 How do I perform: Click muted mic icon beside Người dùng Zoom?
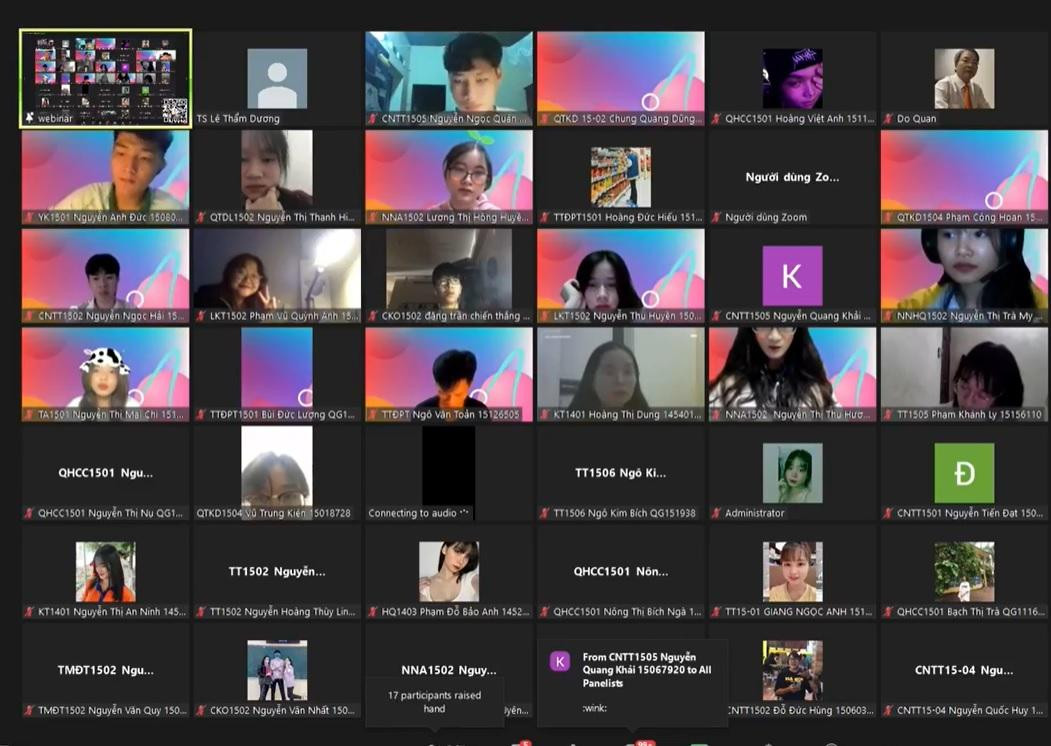715,217
